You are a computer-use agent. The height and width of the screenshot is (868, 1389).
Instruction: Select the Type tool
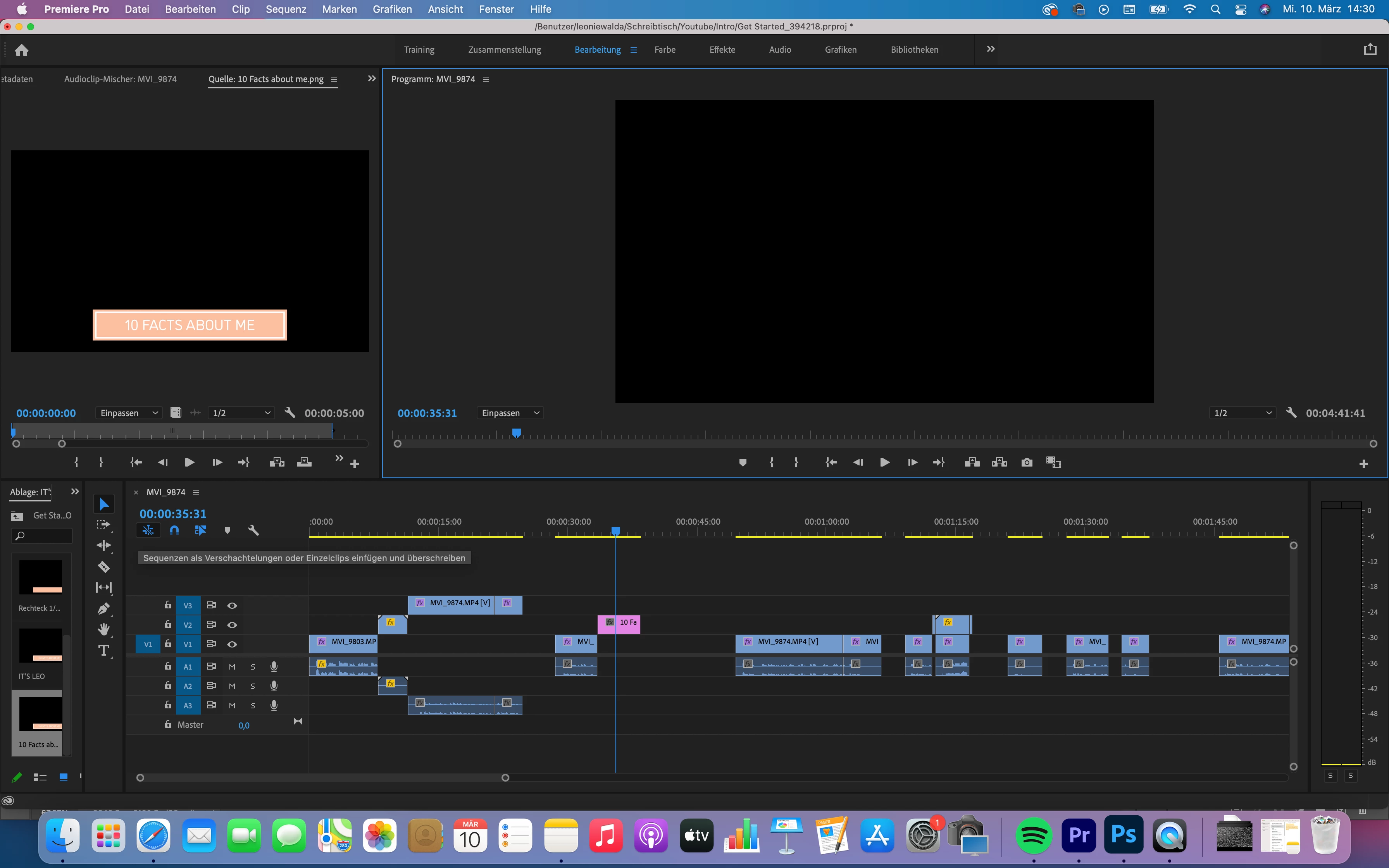click(x=104, y=651)
